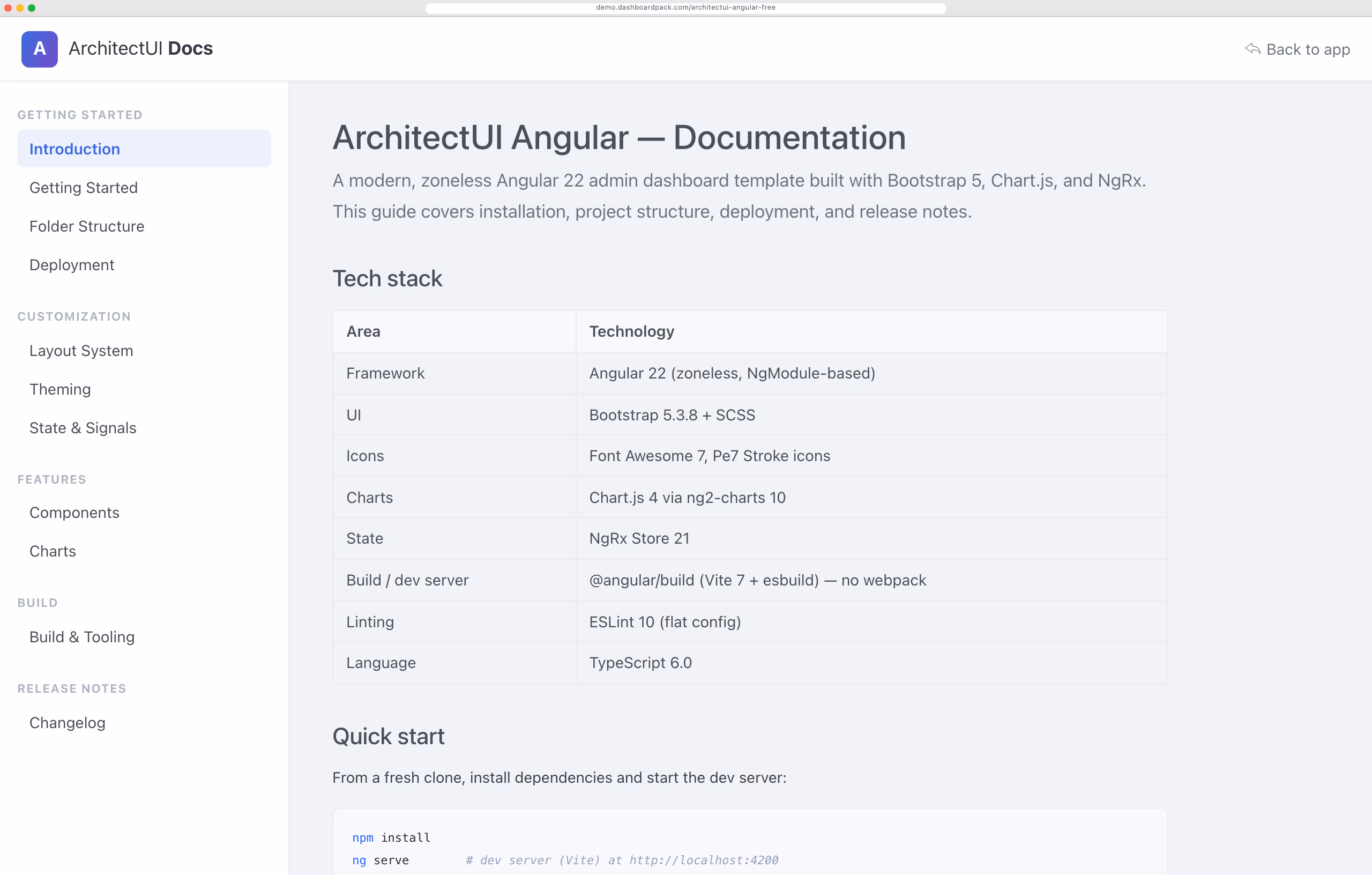Viewport: 1372px width, 875px height.
Task: View the Changelog page
Action: pyautogui.click(x=144, y=723)
